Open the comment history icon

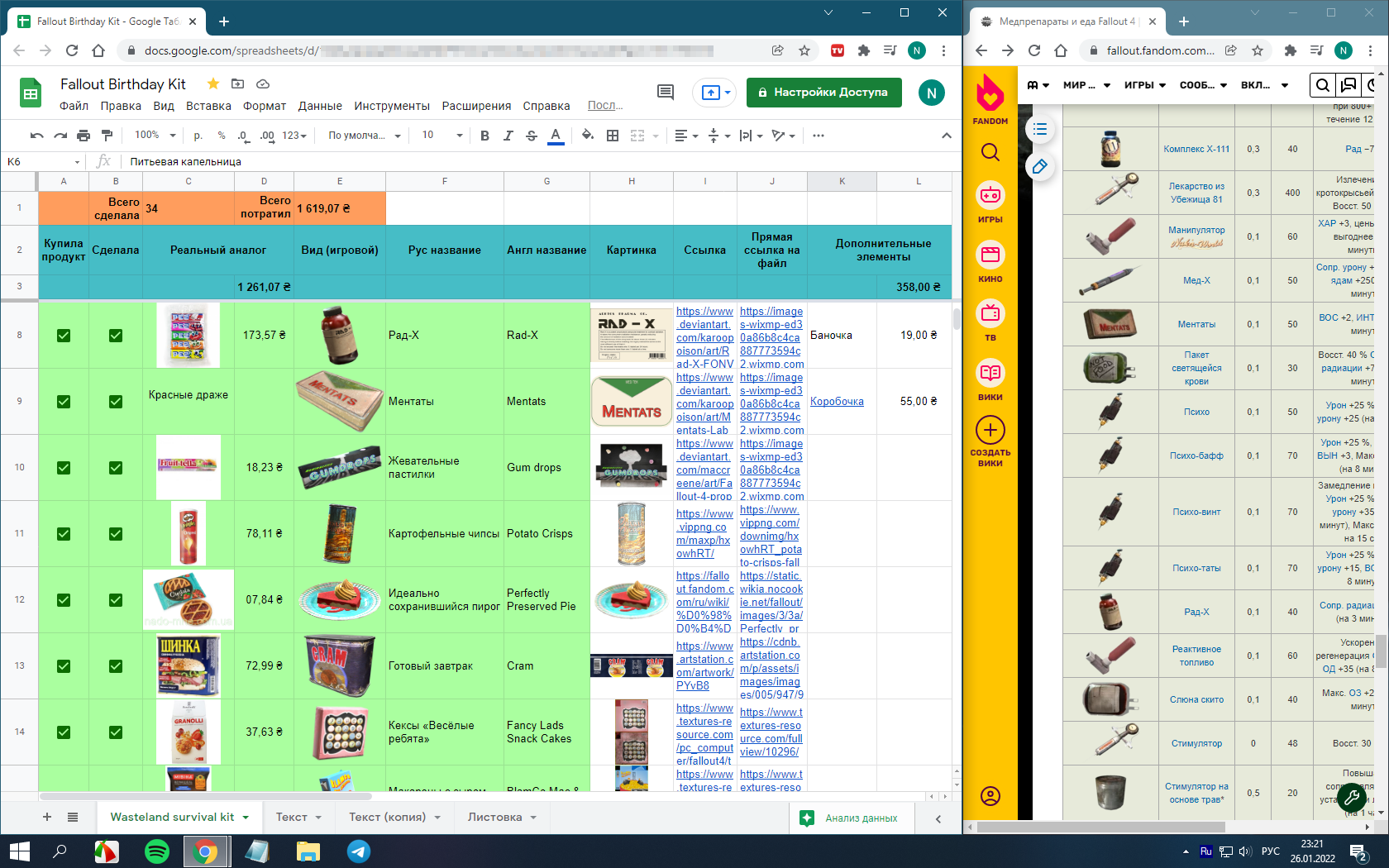(665, 93)
